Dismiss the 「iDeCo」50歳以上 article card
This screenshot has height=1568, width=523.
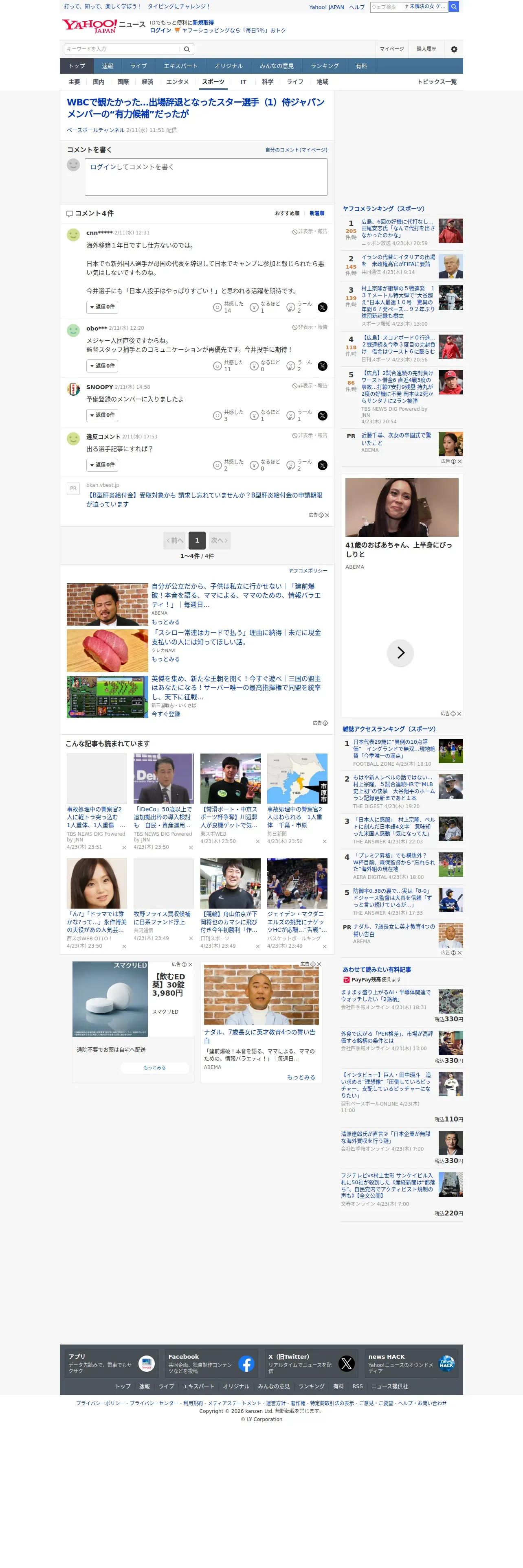click(x=191, y=848)
